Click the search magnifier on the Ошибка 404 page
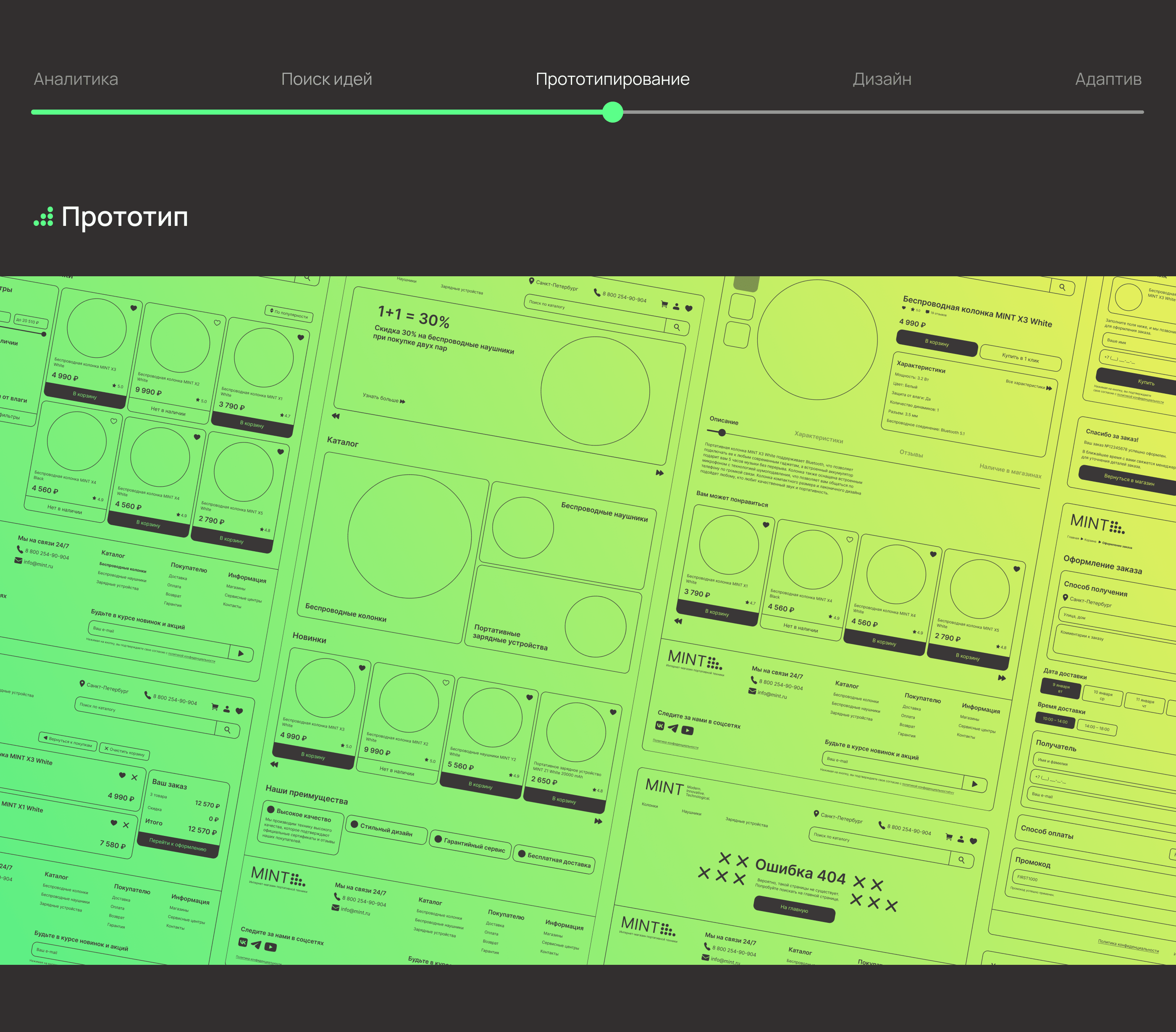1176x1032 pixels. point(961,860)
